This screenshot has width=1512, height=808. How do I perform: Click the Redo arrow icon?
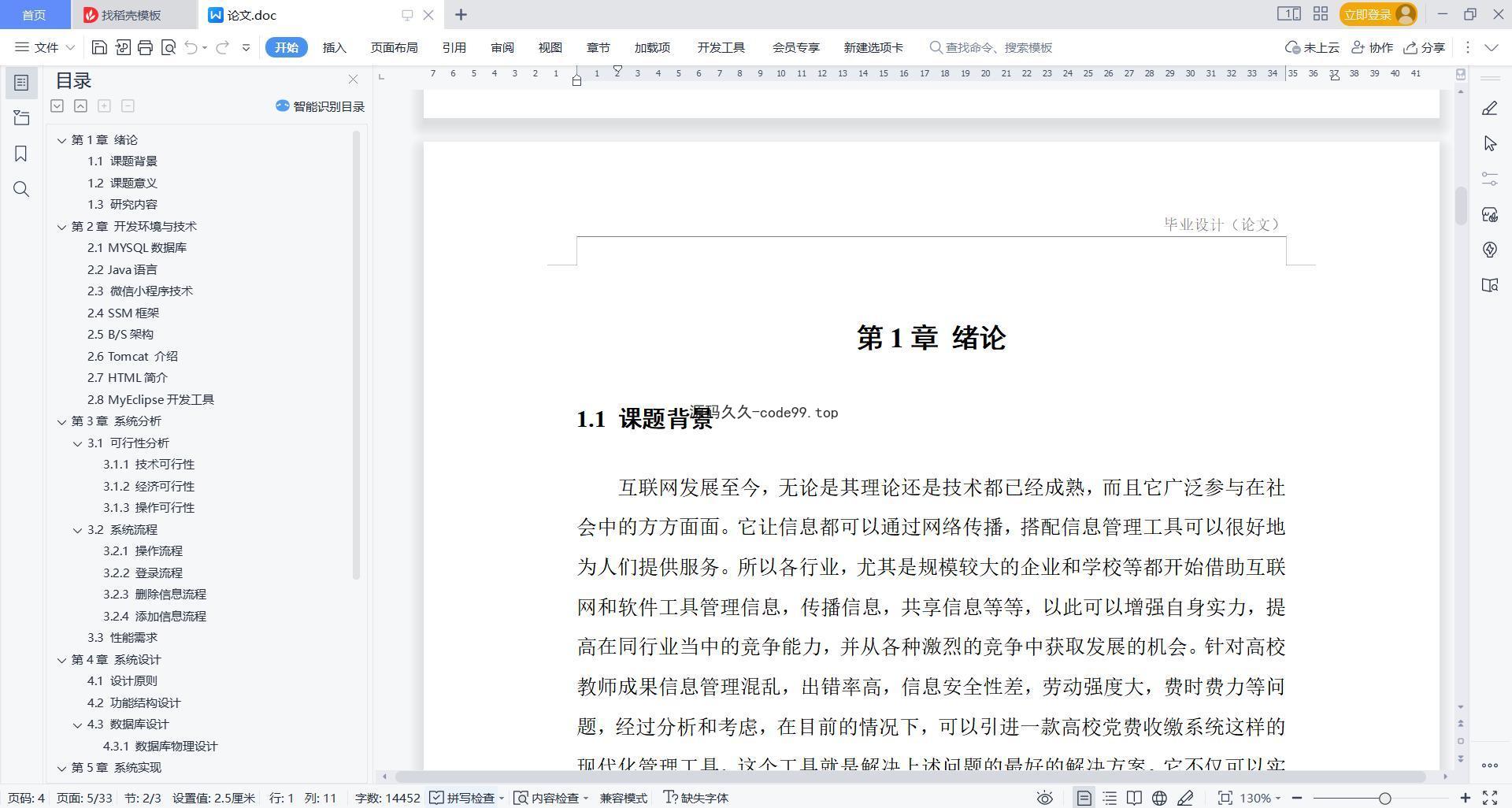pyautogui.click(x=222, y=47)
